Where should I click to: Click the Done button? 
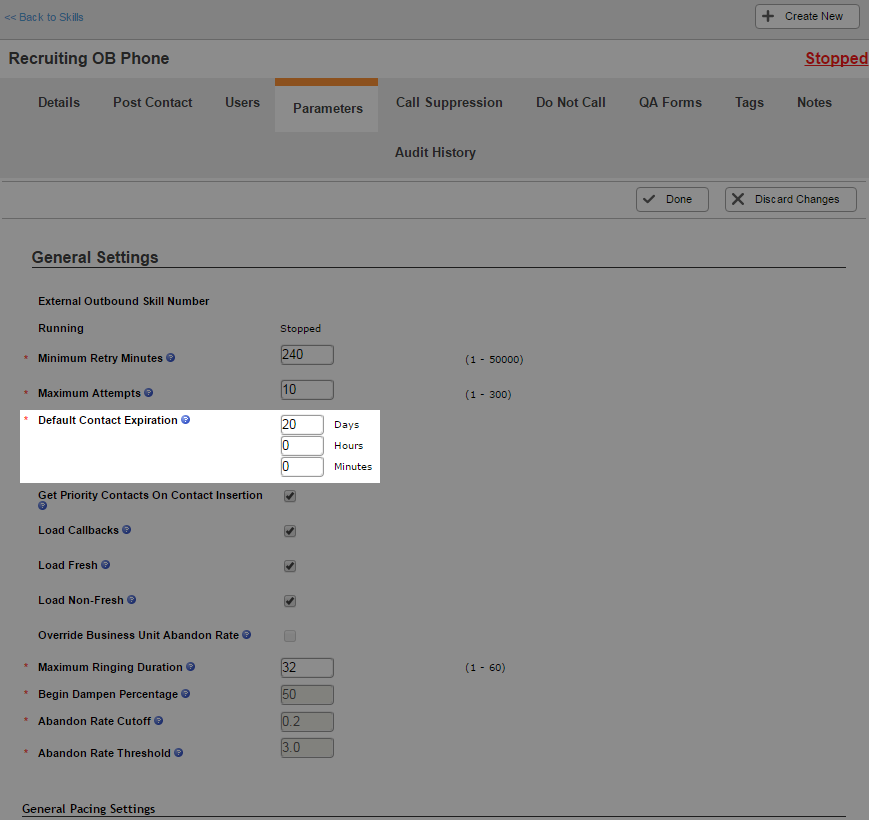click(672, 199)
